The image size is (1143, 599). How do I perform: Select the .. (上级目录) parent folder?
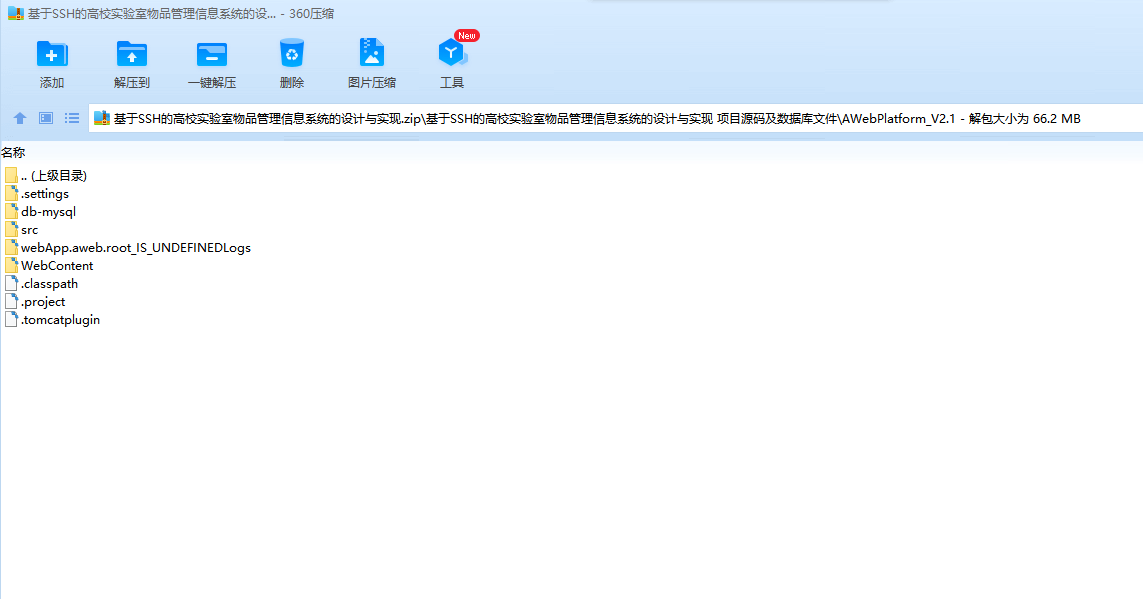[x=46, y=176]
